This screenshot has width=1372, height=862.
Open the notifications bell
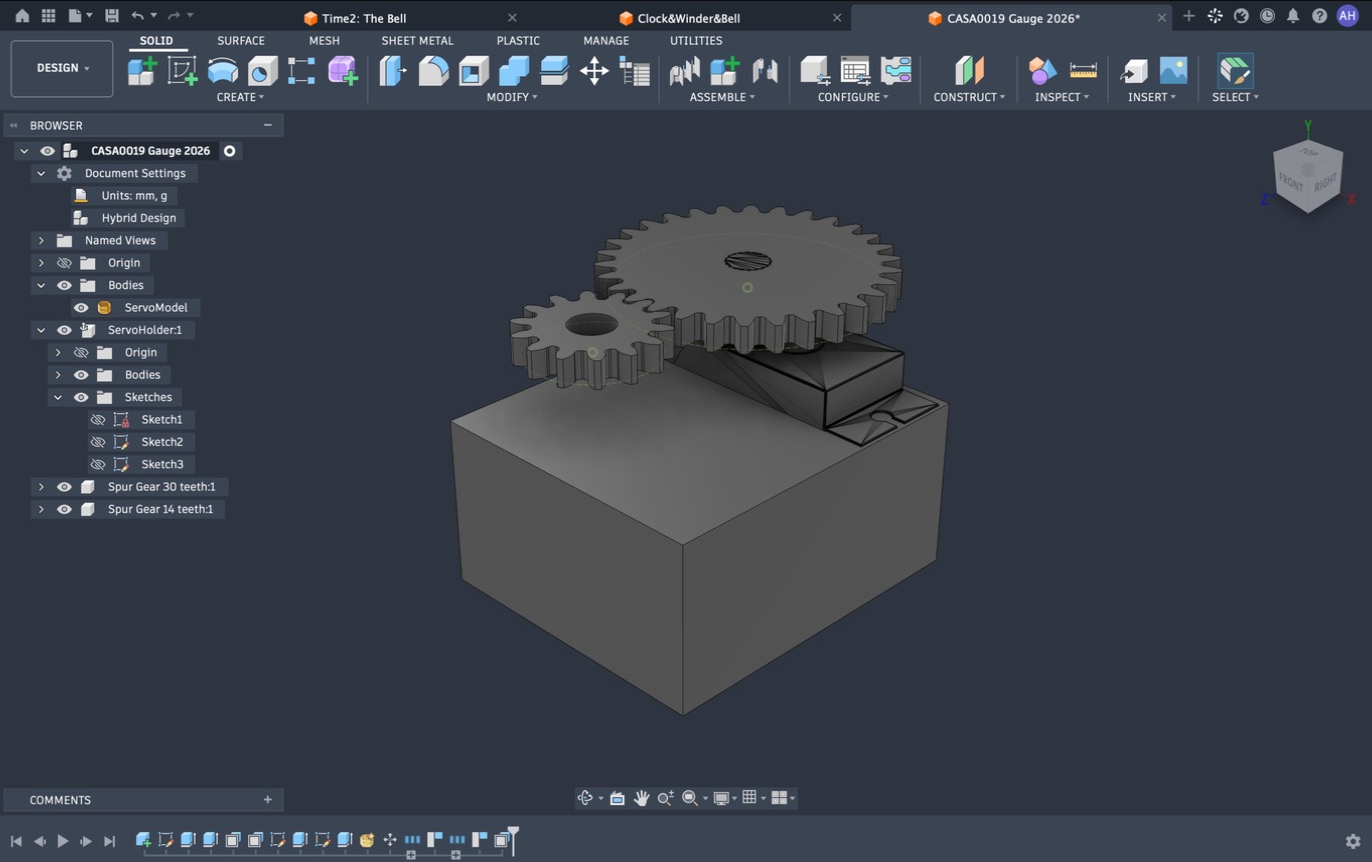(1293, 16)
